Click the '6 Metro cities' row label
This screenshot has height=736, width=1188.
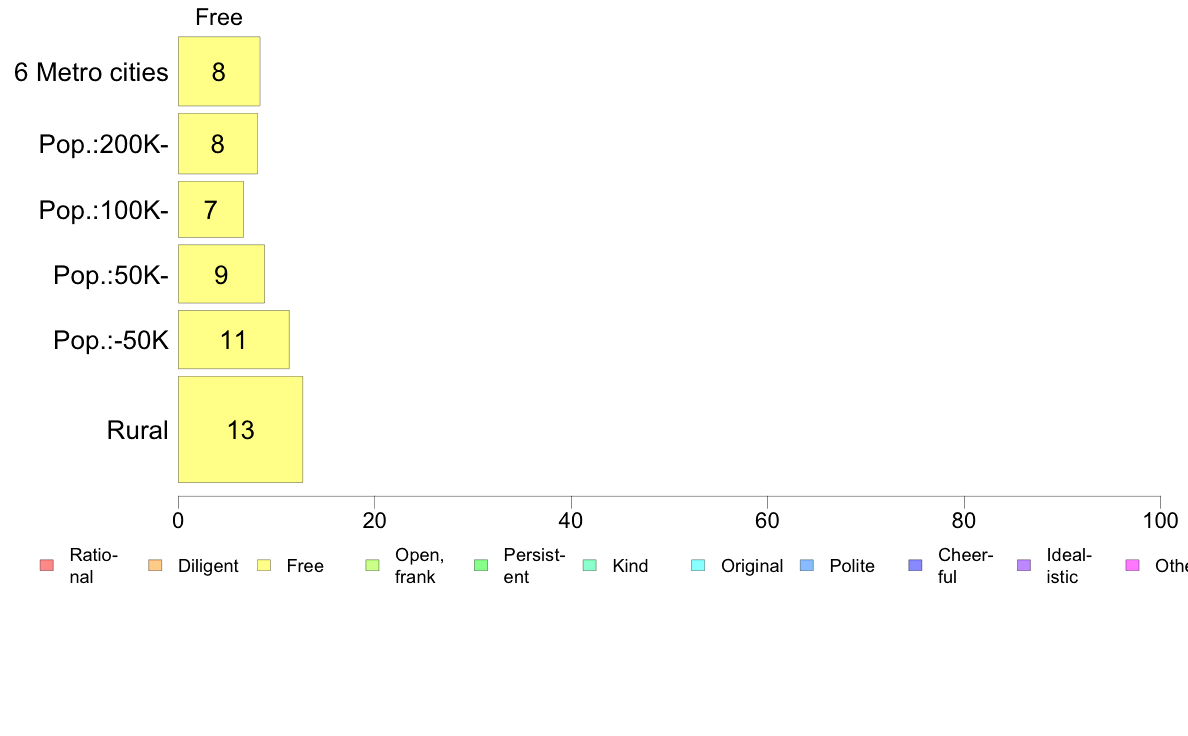91,73
